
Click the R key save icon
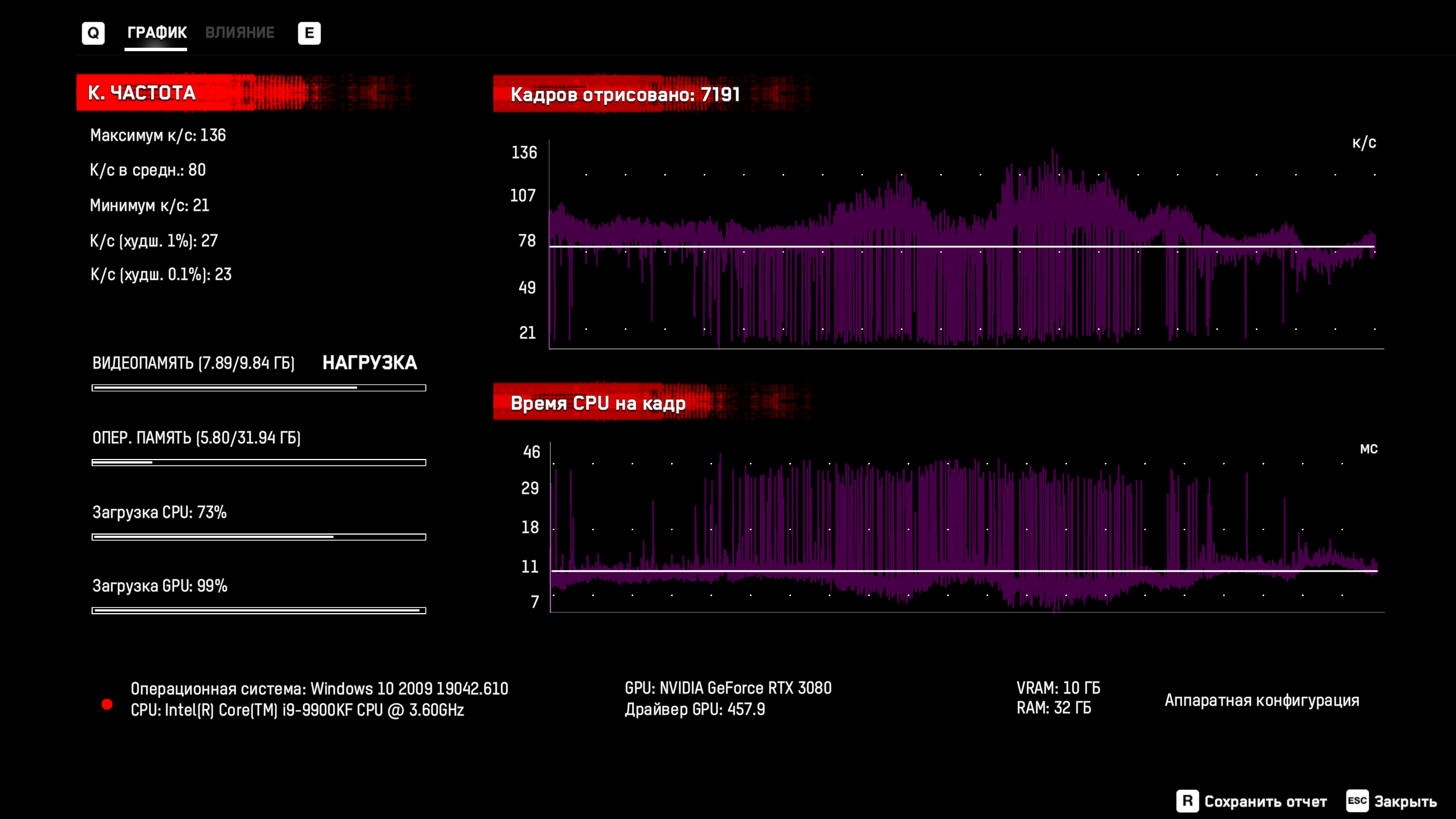1187,801
